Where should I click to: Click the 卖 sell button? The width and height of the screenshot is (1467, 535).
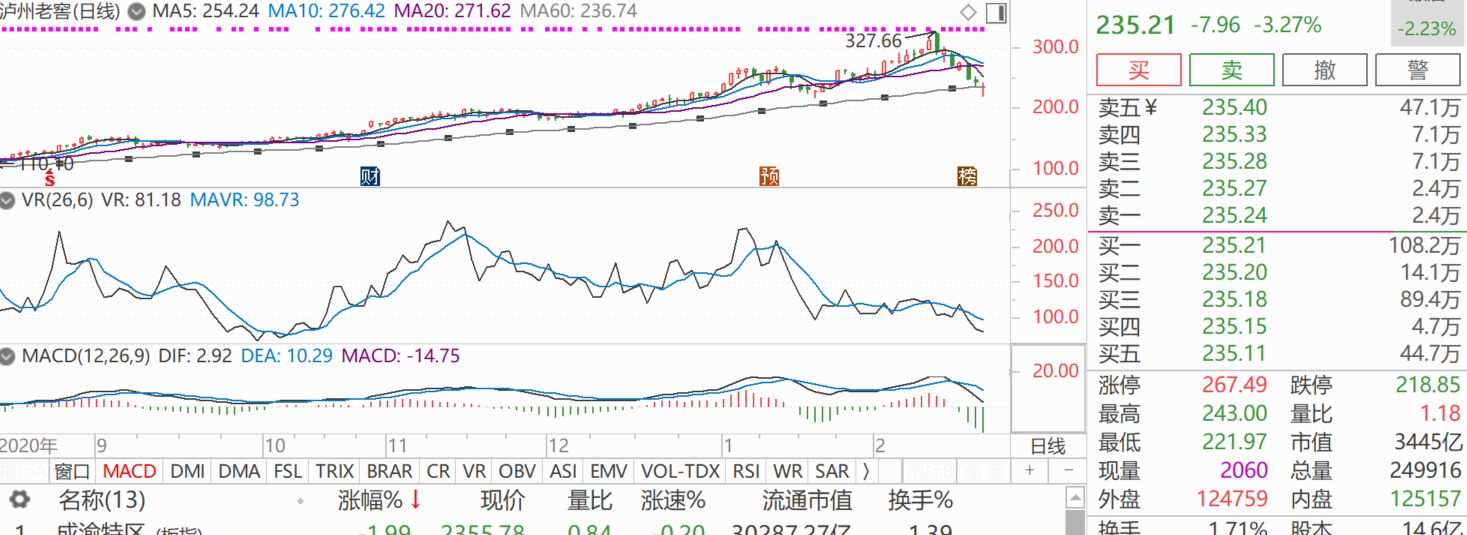click(x=1232, y=70)
